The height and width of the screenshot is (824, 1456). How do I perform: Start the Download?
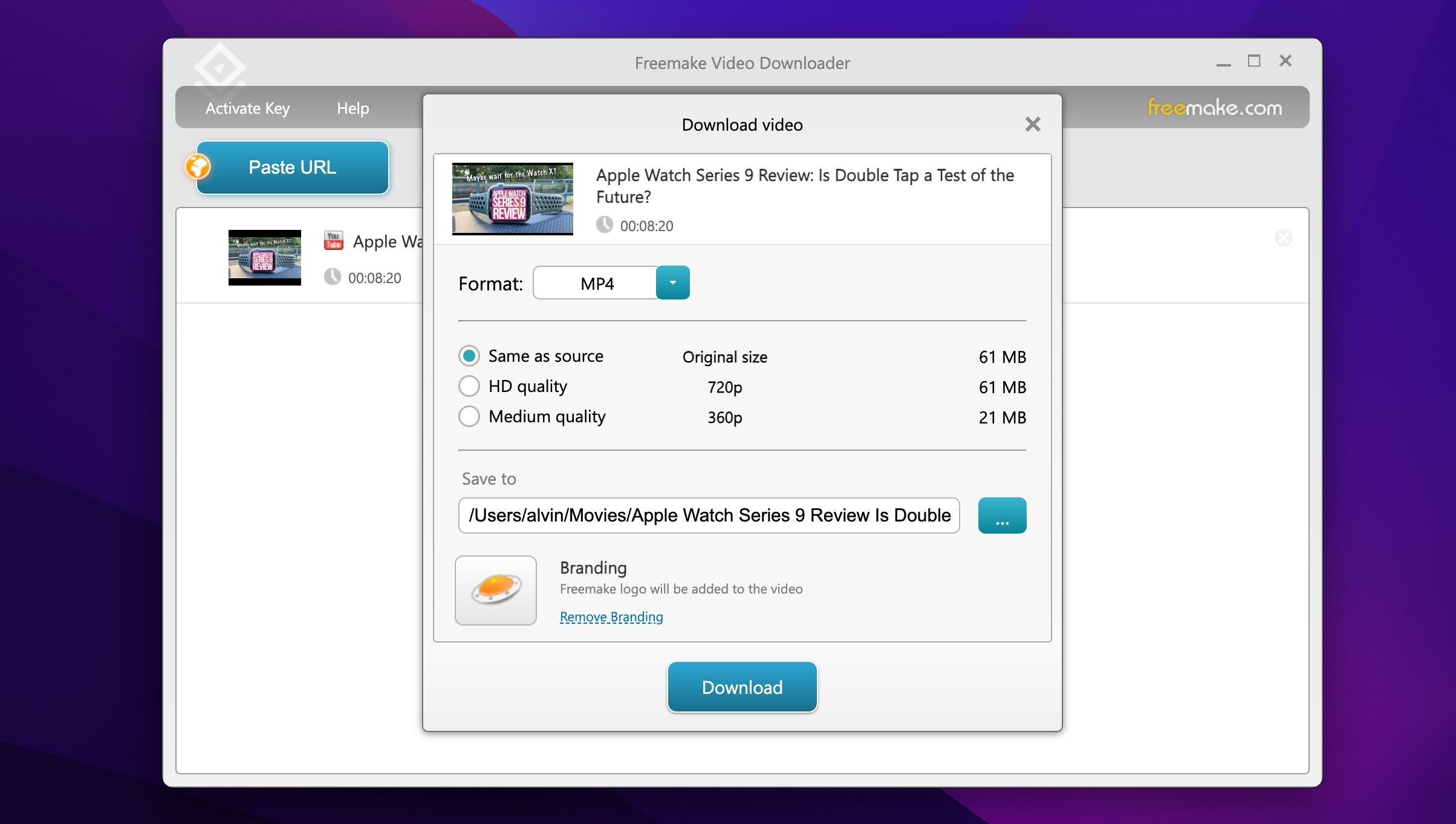point(742,687)
